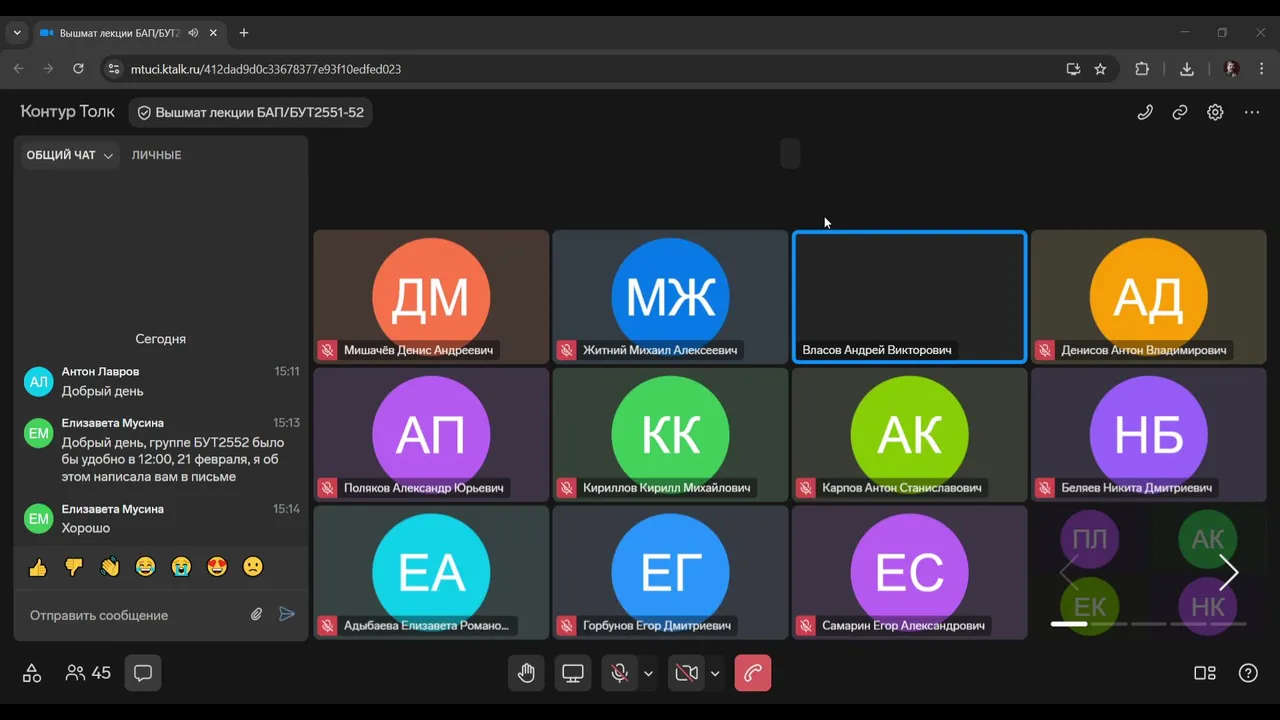Image resolution: width=1280 pixels, height=720 pixels.
Task: Select Власов Андрей Викторович video tile
Action: coord(909,297)
